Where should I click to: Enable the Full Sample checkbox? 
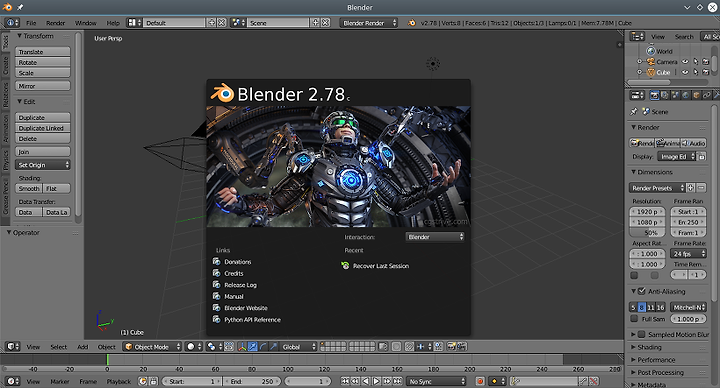tap(634, 319)
